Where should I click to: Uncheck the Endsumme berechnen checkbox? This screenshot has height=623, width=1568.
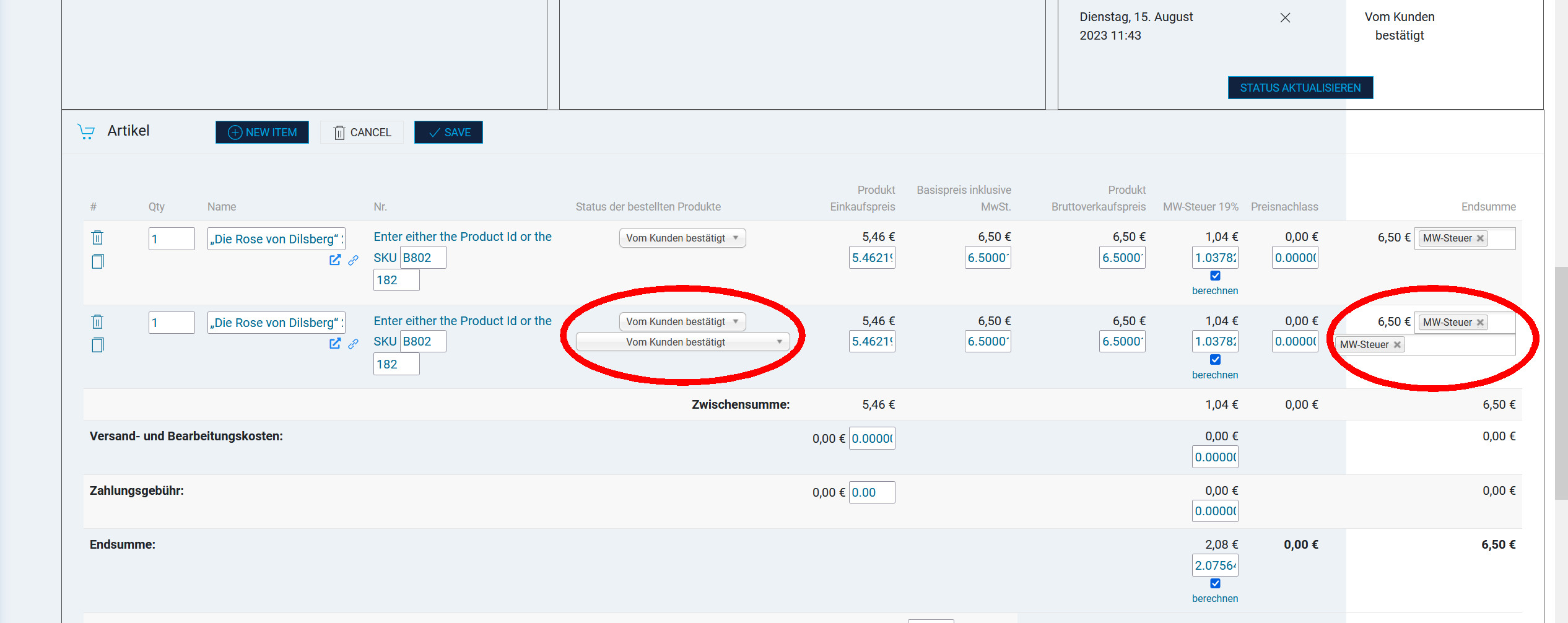pos(1215,583)
